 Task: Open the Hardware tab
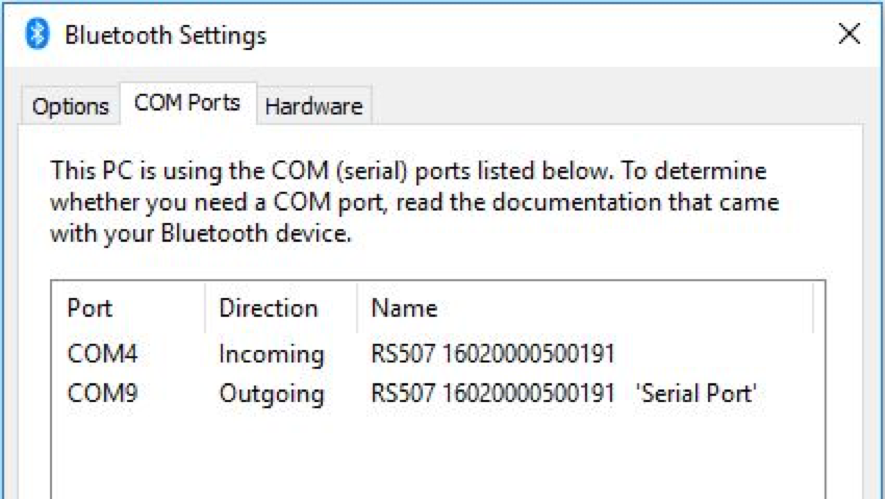click(313, 106)
